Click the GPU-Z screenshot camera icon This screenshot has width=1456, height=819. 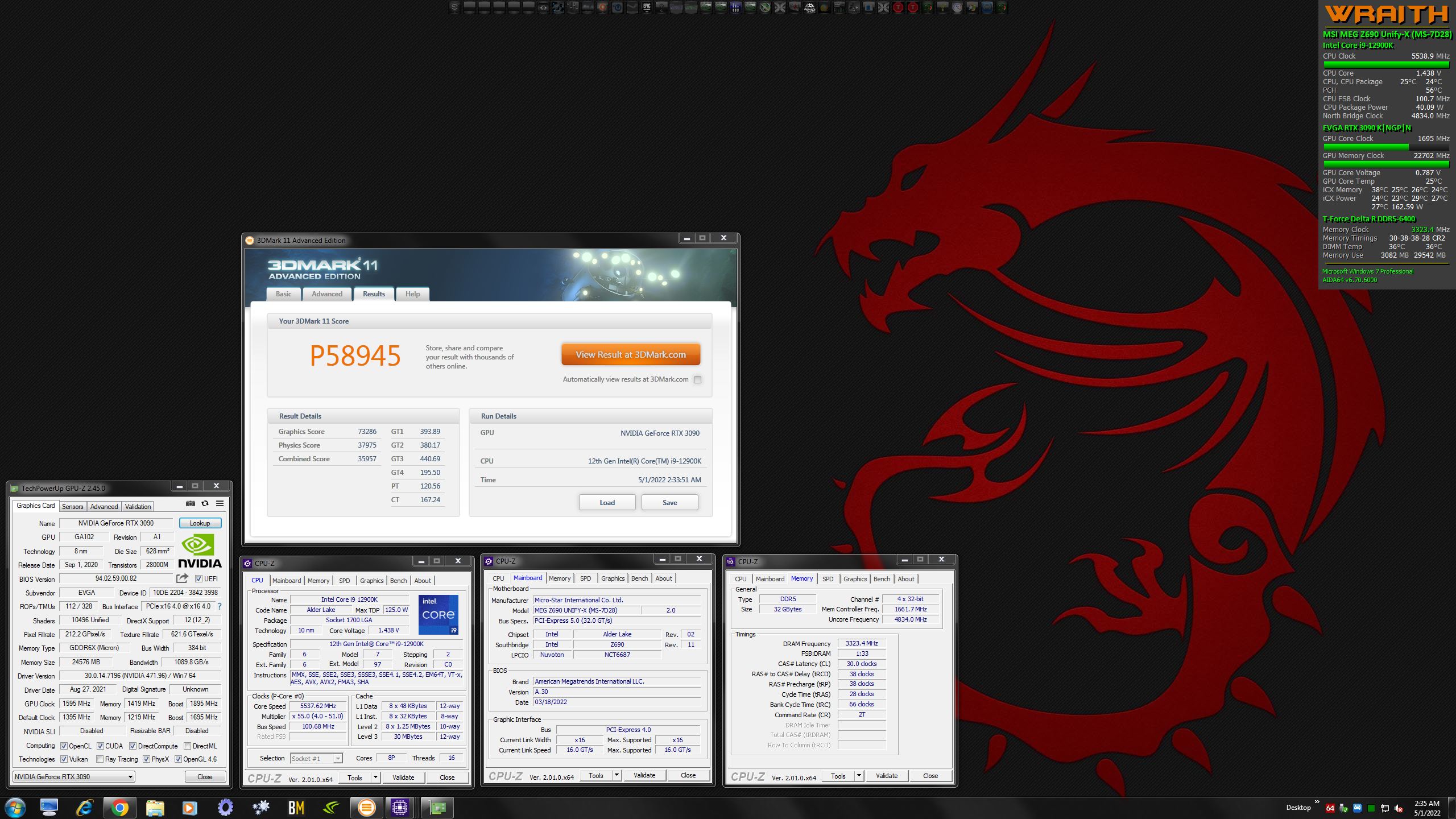(191, 503)
